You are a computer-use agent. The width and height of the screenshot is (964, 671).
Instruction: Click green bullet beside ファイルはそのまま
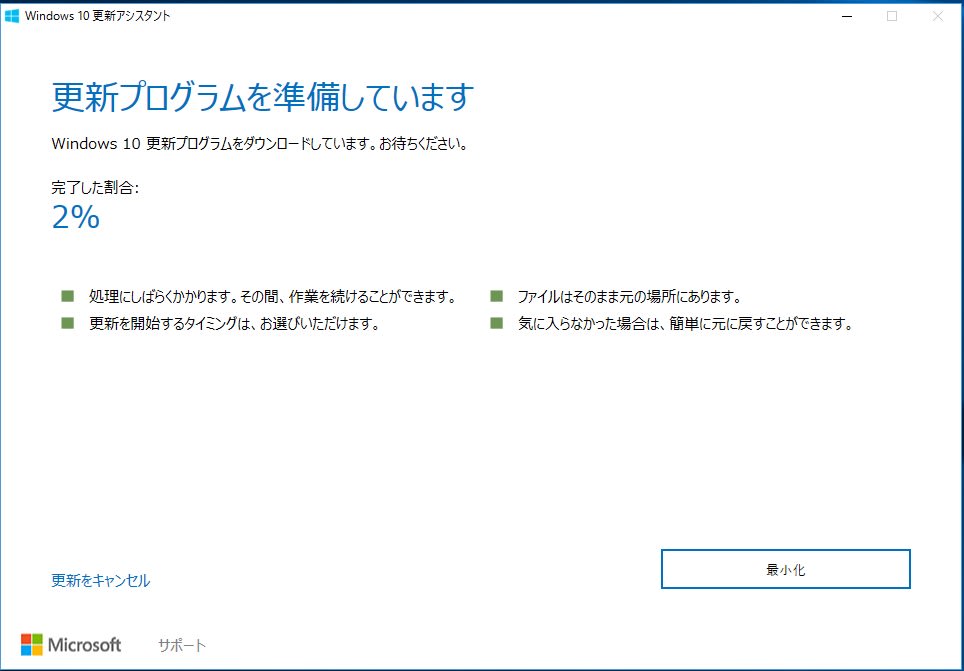click(496, 296)
